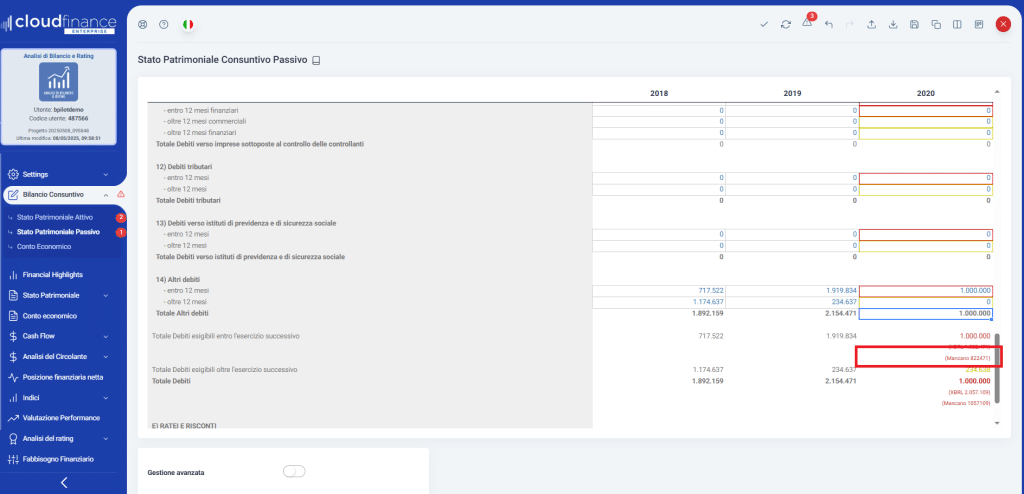The height and width of the screenshot is (494, 1024).
Task: Click the badge 1 on Stato Patrimoniale Passivo
Action: coord(121,232)
